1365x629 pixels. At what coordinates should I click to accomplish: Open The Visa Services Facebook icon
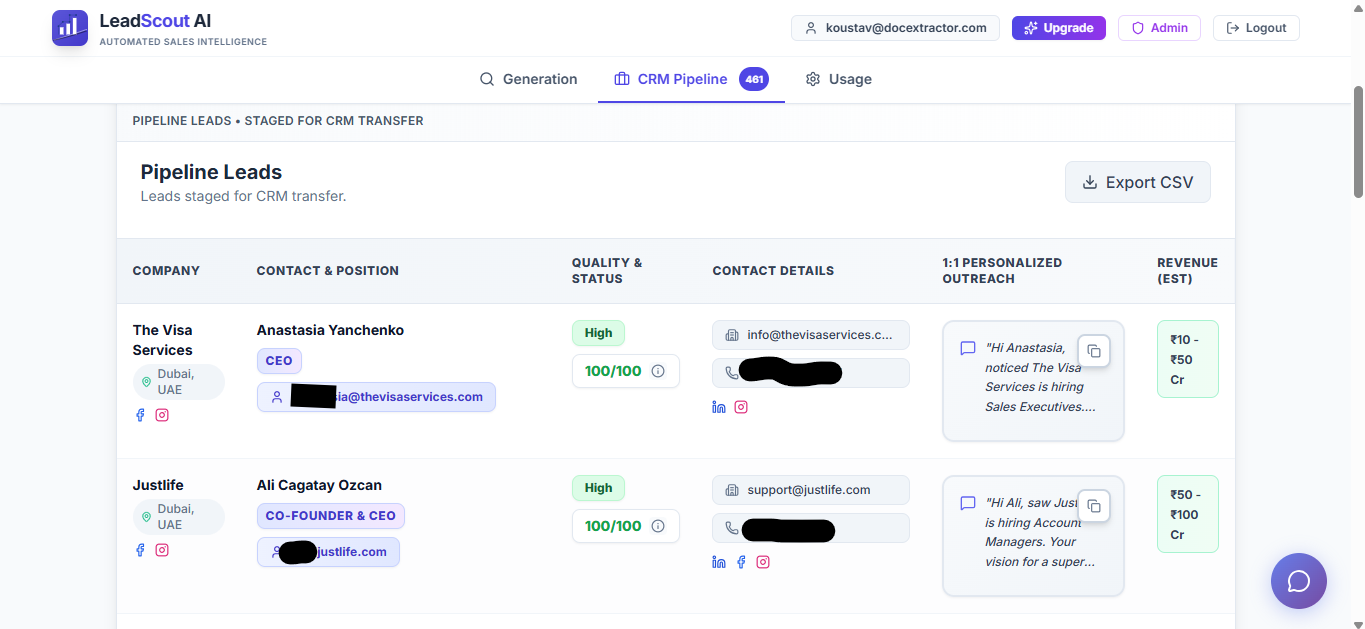[x=140, y=414]
